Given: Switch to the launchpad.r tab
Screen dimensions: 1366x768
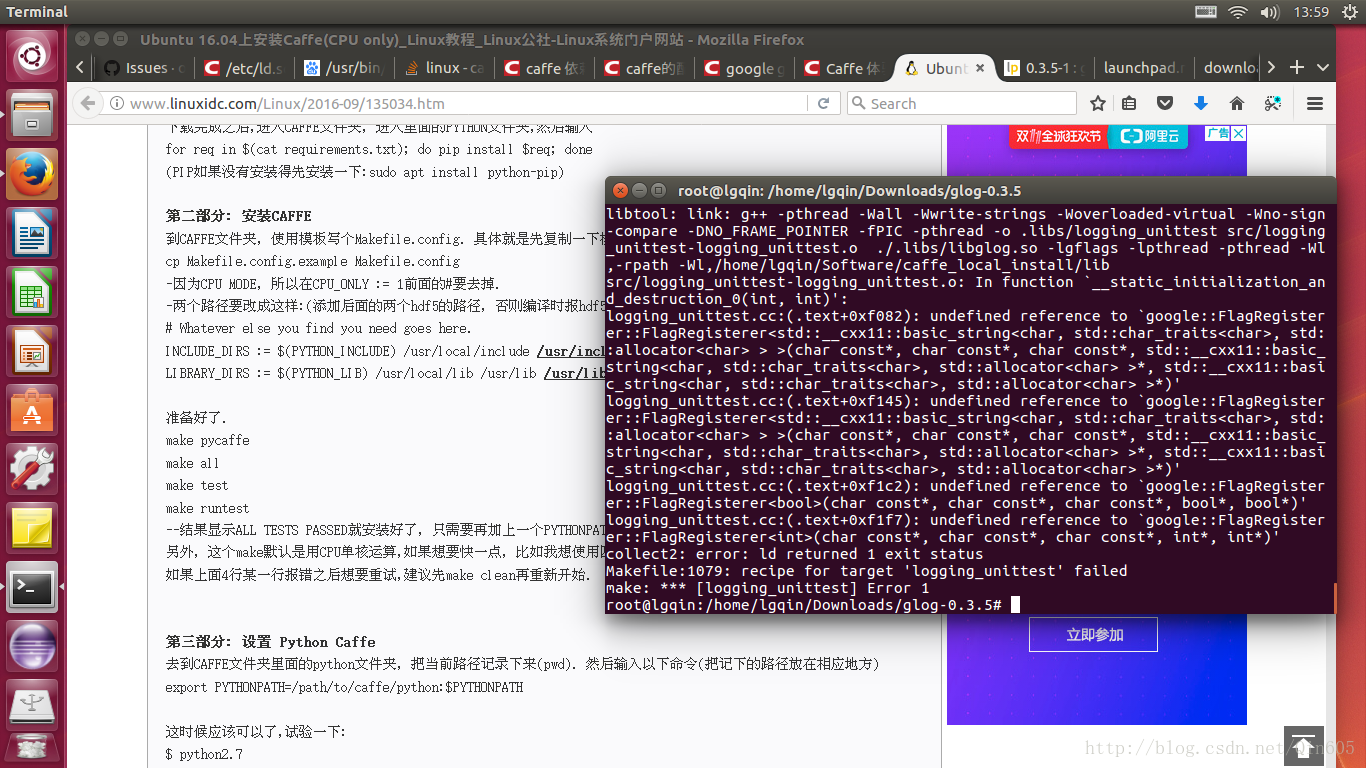Looking at the screenshot, I should [x=1144, y=68].
